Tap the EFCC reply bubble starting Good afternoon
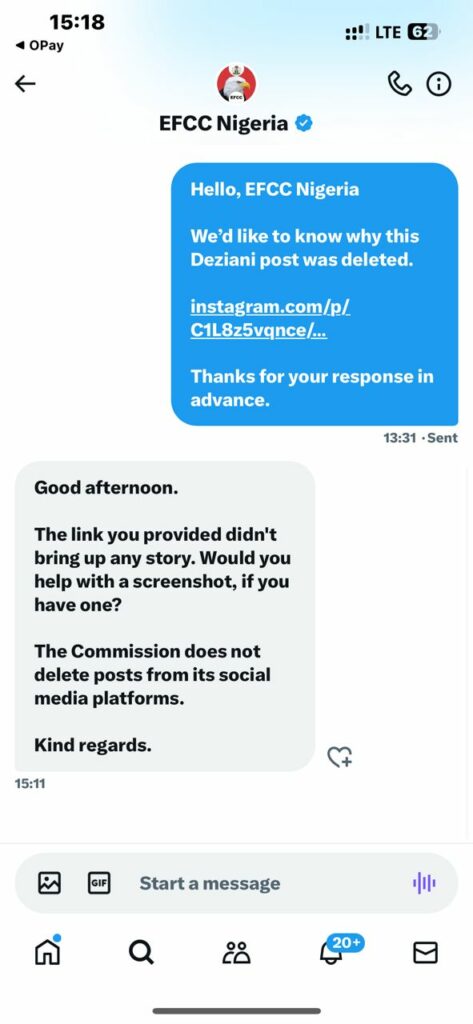Image resolution: width=473 pixels, height=1024 pixels. 165,616
